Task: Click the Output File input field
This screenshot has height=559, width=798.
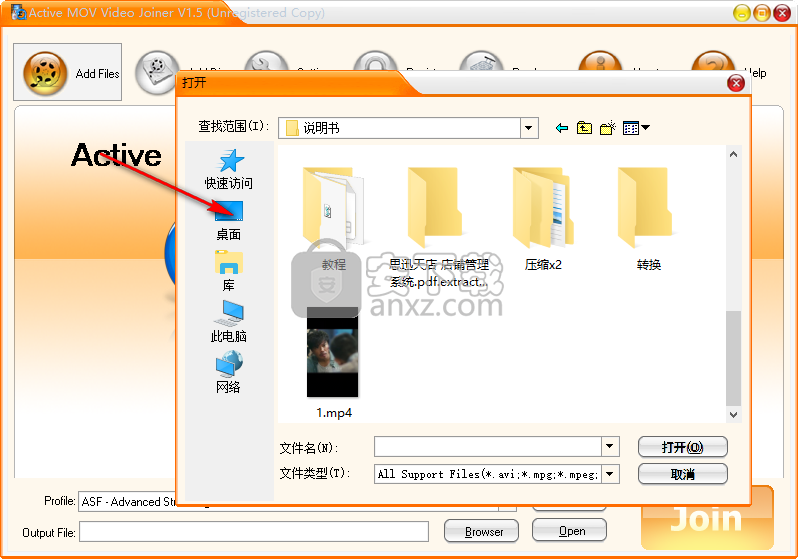Action: pos(253,532)
